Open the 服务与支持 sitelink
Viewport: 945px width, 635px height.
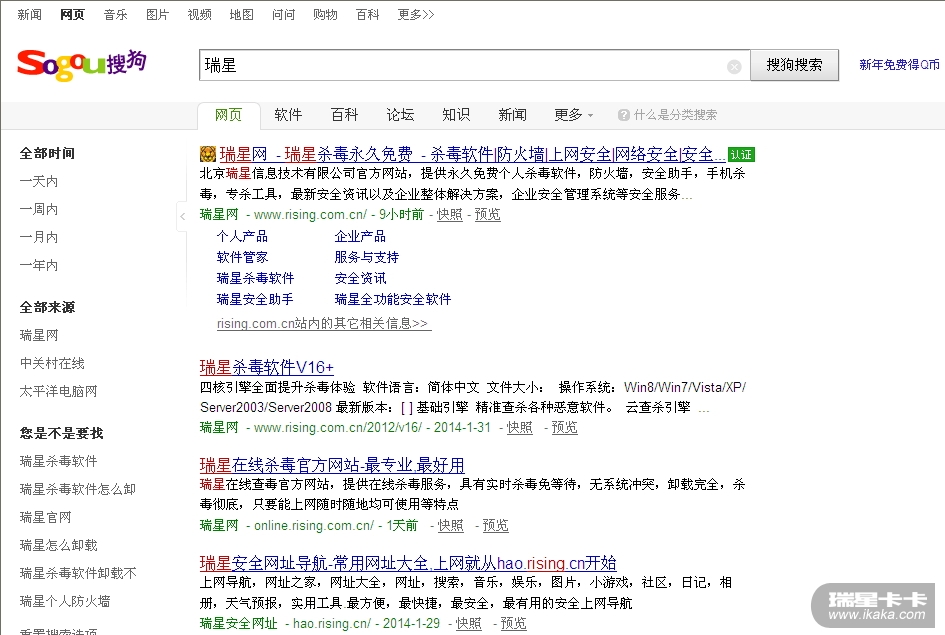tap(366, 257)
